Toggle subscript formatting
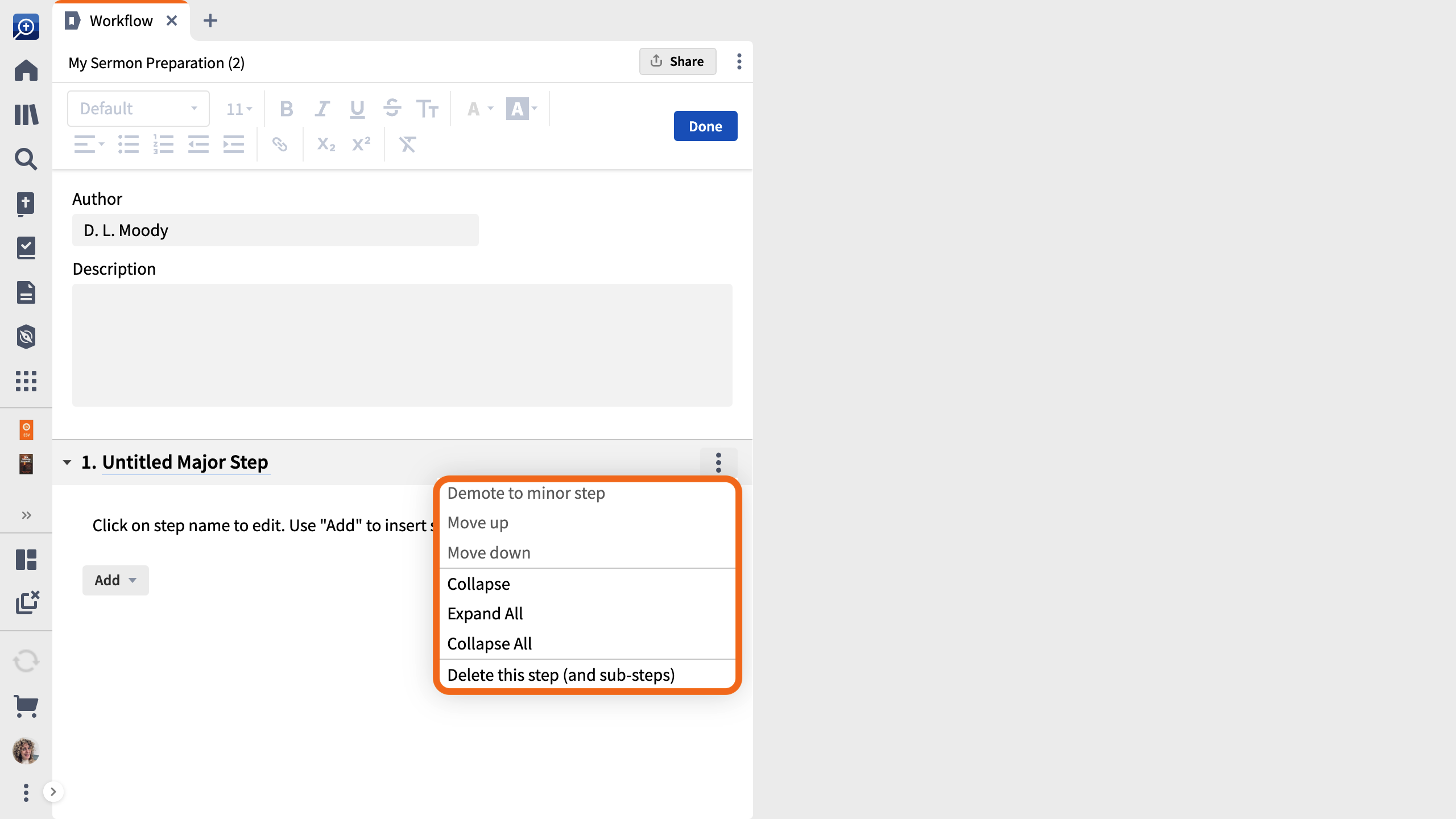This screenshot has height=819, width=1456. [x=326, y=144]
